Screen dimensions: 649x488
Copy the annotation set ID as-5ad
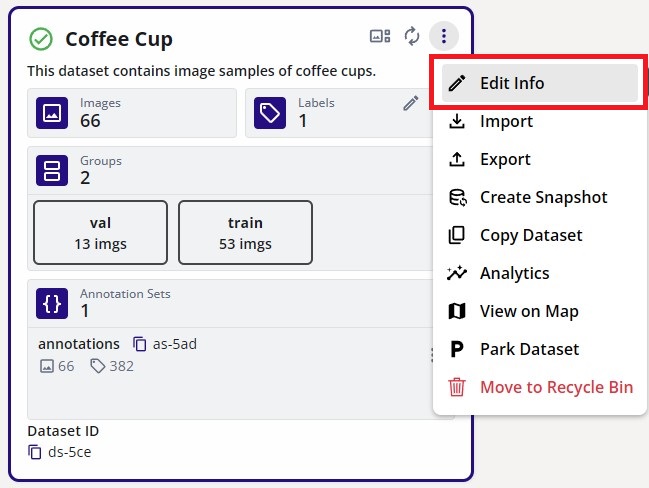coord(140,344)
